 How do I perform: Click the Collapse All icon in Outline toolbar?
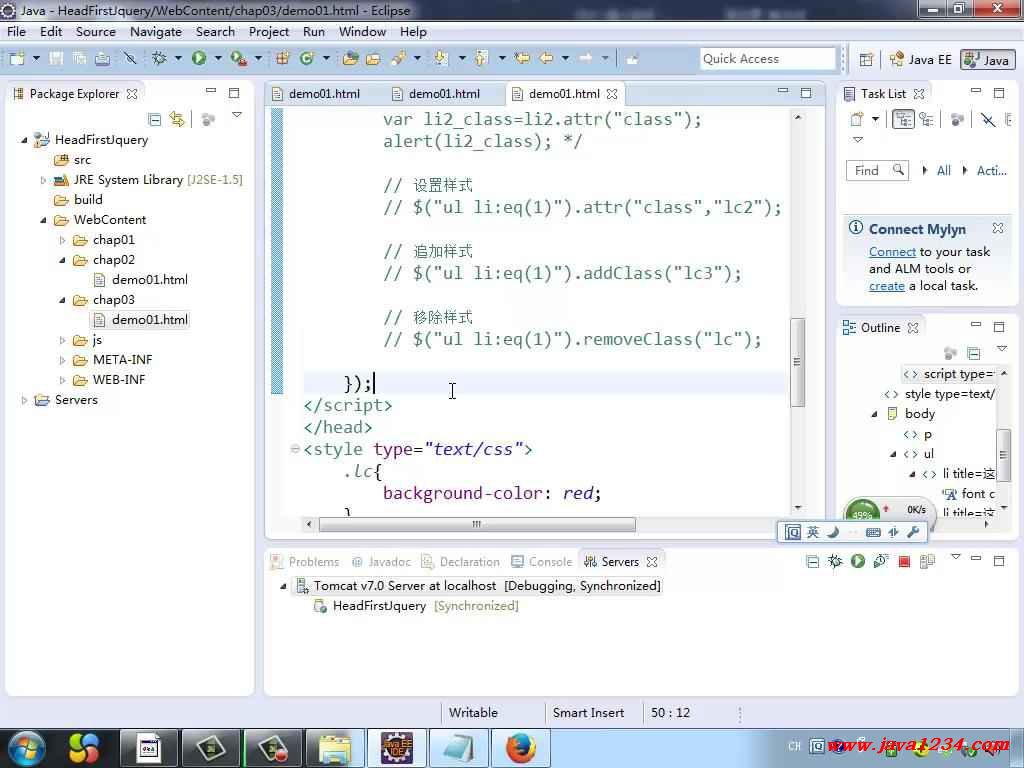click(974, 353)
